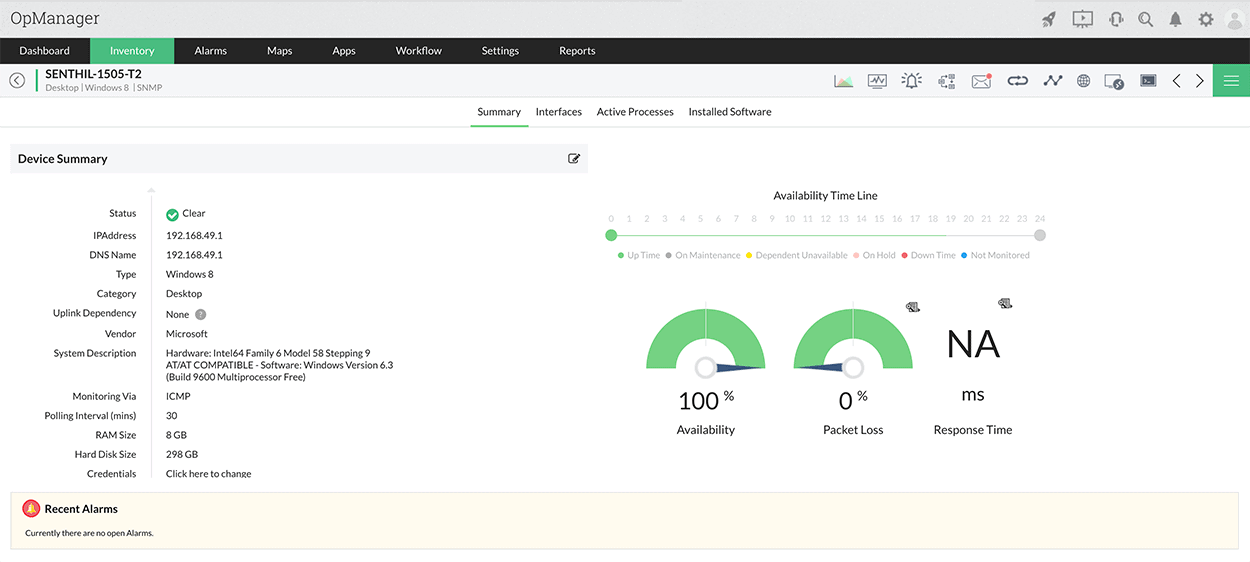Open the remote desktop monitor icon
The image size is (1250, 562).
coord(1114,81)
